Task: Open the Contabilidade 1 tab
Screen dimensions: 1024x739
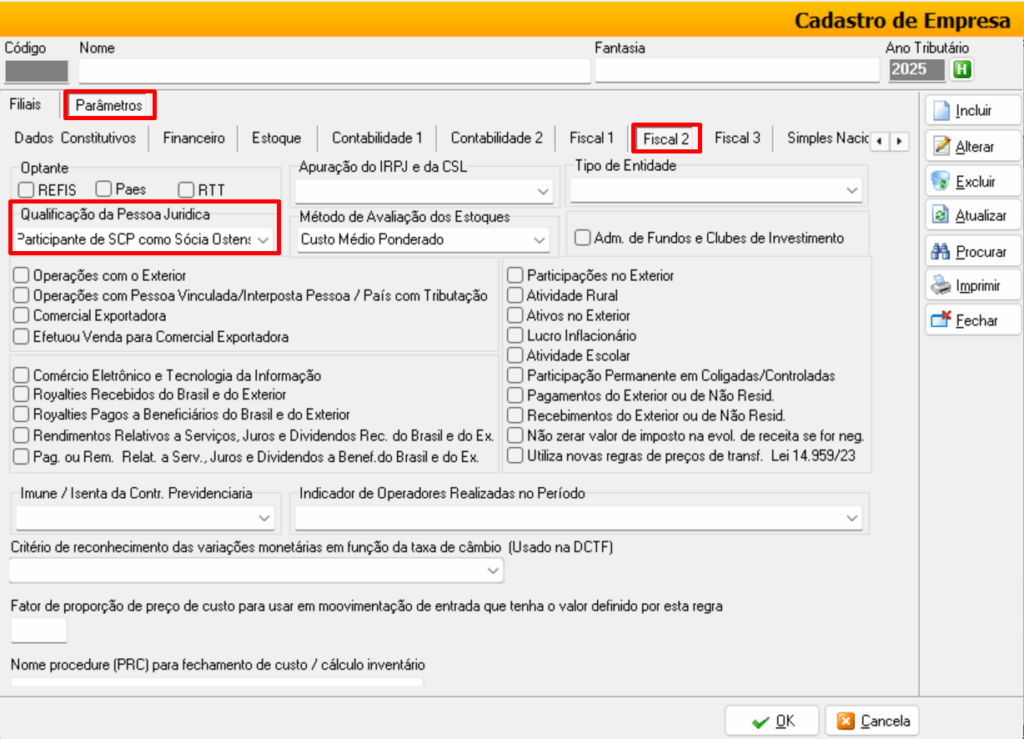Action: 377,138
